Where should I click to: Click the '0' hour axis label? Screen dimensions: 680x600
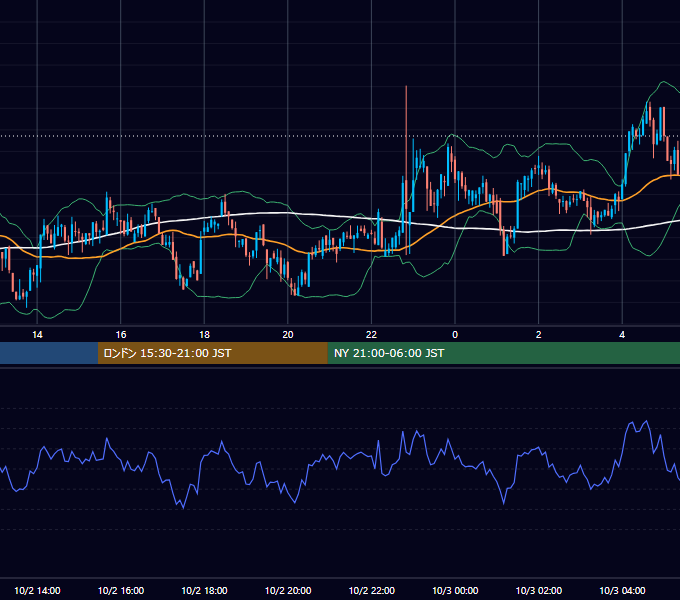coord(455,335)
